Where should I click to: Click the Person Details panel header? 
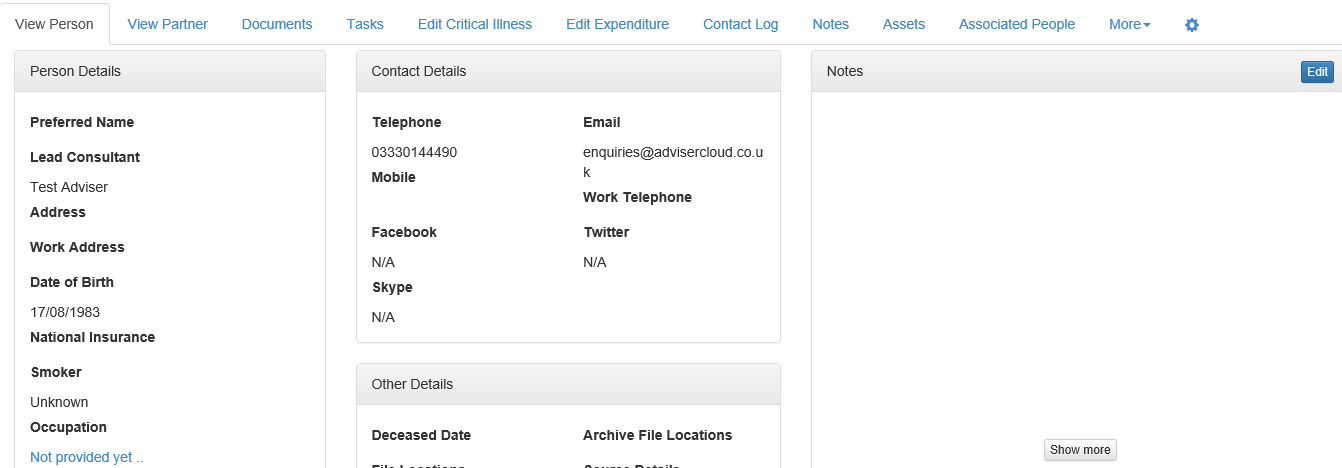pos(169,72)
